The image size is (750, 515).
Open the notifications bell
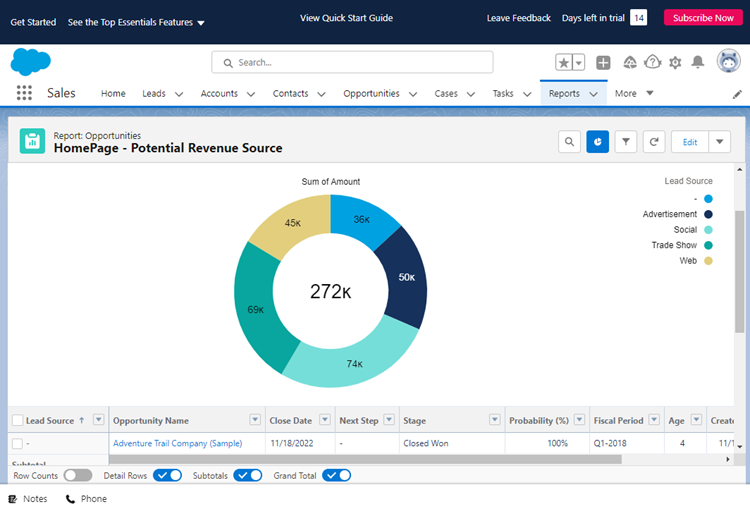click(698, 62)
